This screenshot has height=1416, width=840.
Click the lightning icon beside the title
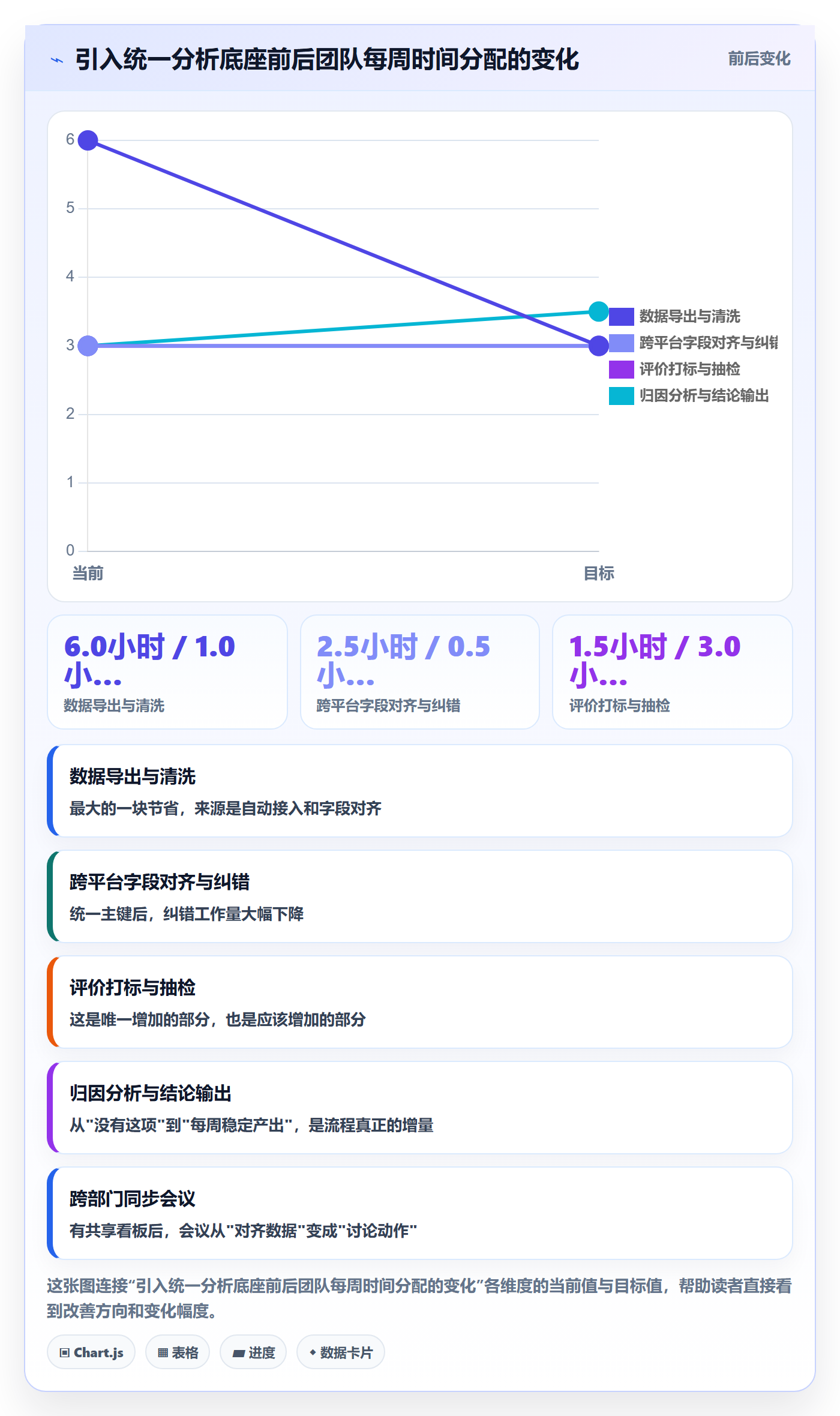click(57, 60)
